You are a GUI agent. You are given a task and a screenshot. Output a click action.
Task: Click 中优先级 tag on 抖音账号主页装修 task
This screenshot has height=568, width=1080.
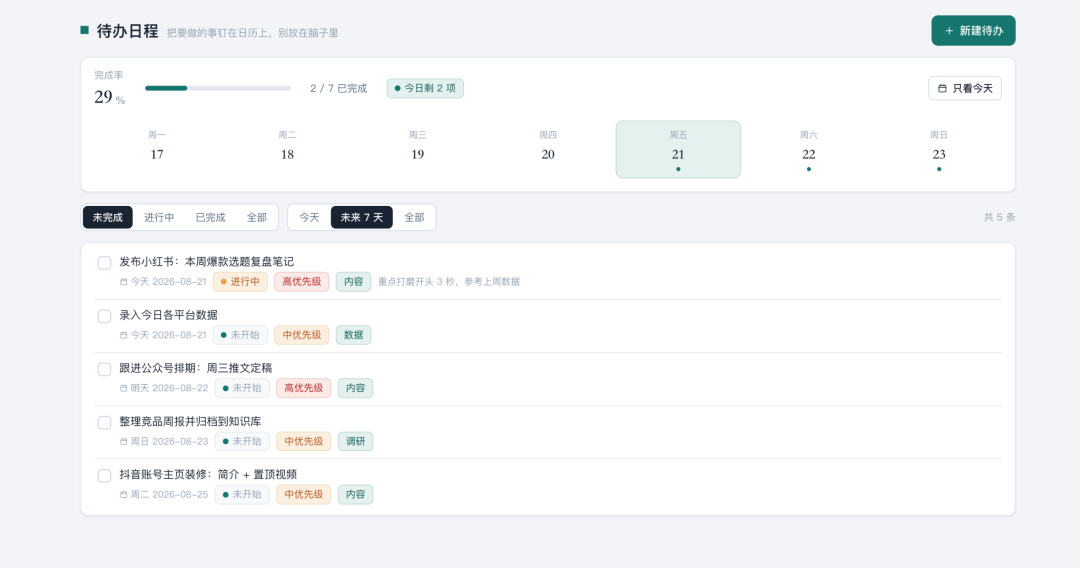(304, 494)
